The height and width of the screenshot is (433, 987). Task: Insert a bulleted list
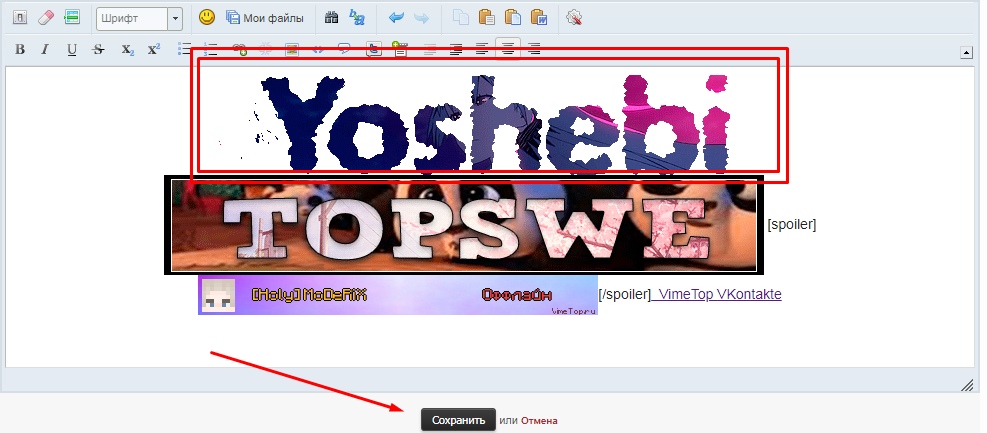[x=184, y=49]
